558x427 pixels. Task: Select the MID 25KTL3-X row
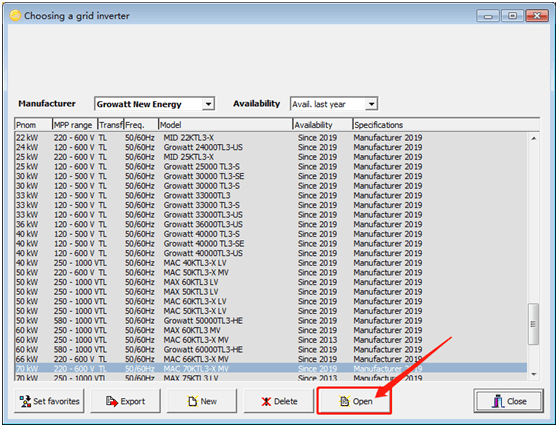point(271,157)
